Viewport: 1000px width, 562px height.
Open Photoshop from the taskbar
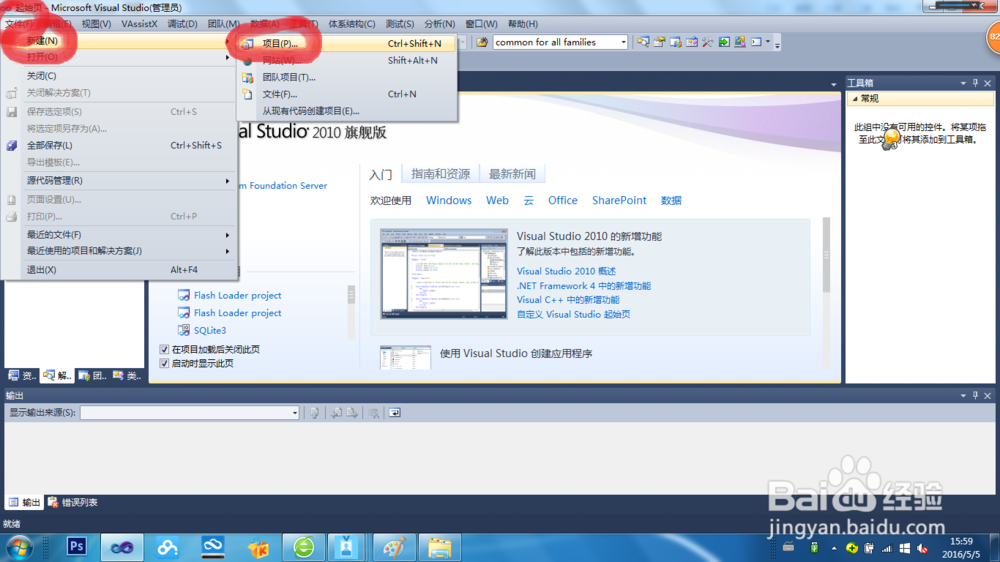[77, 547]
